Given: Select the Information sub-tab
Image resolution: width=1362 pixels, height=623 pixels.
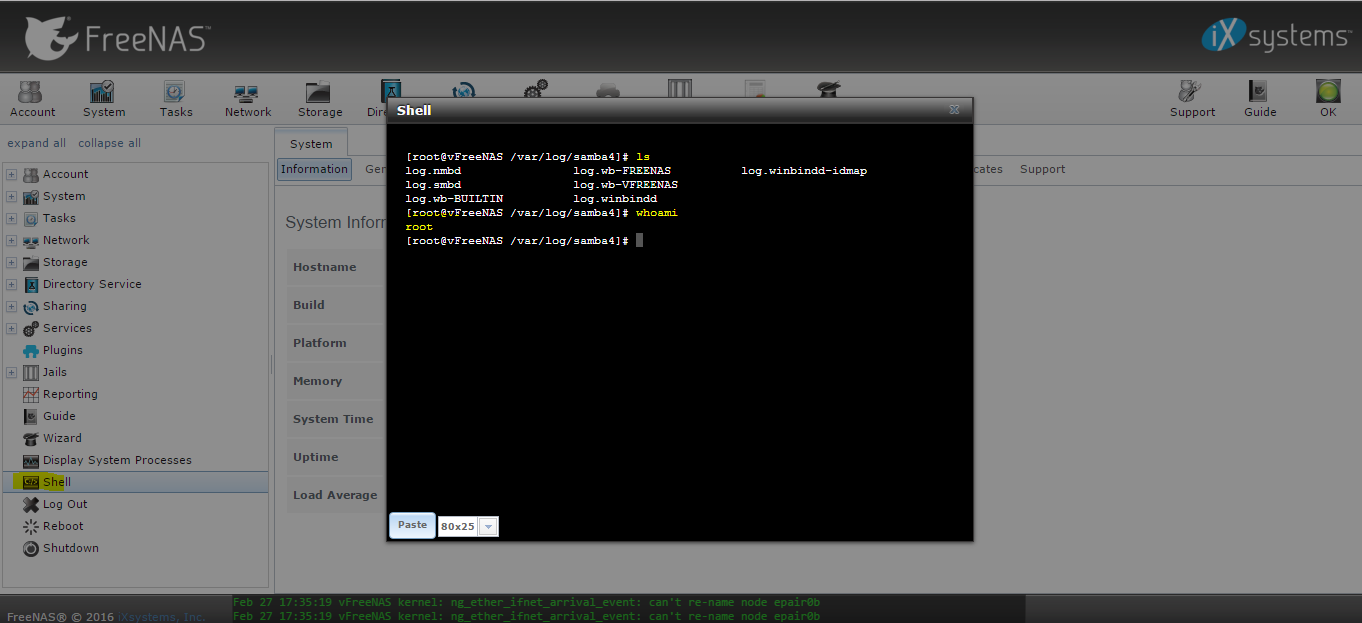Looking at the screenshot, I should tap(314, 169).
